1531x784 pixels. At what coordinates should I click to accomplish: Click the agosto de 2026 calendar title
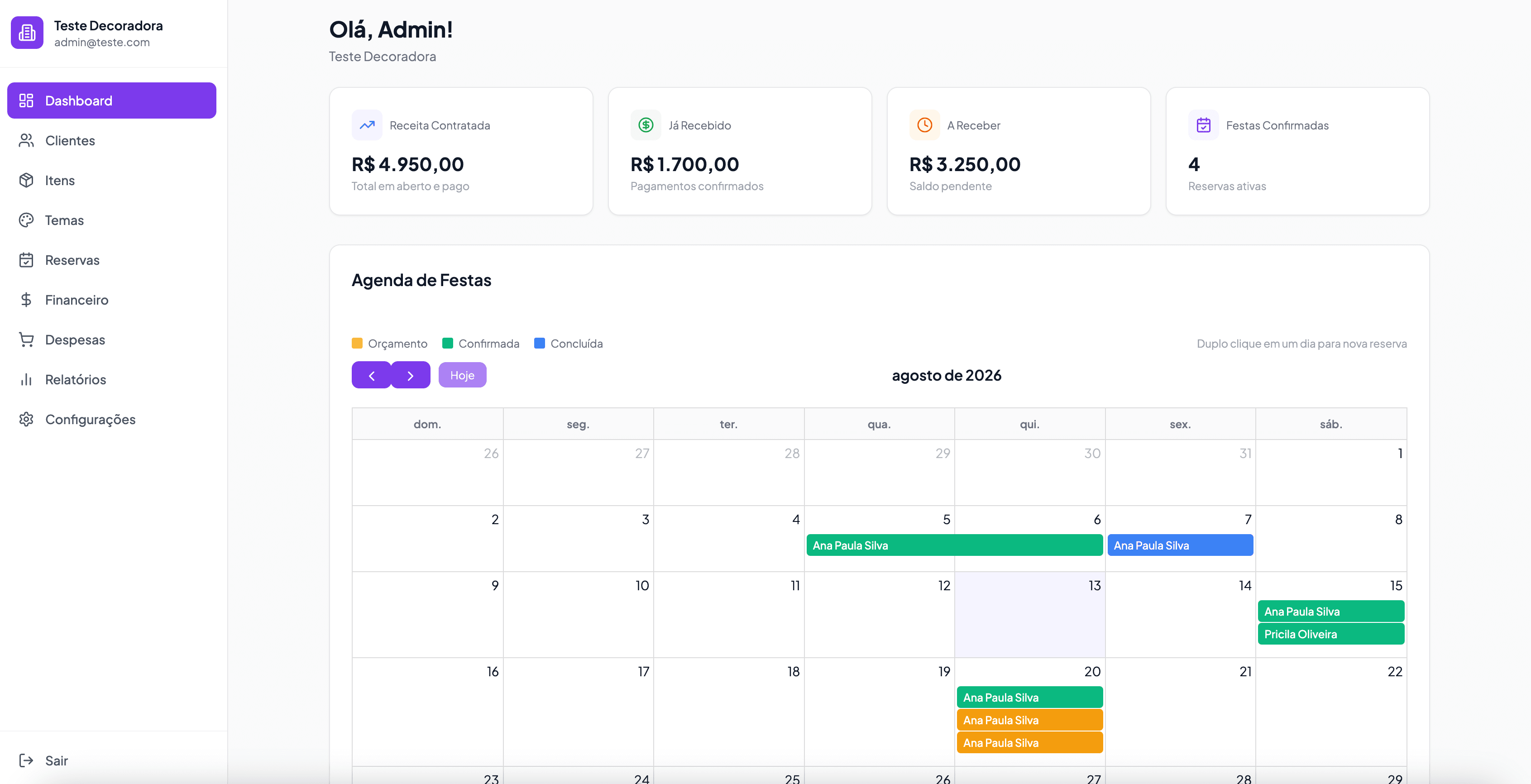947,375
